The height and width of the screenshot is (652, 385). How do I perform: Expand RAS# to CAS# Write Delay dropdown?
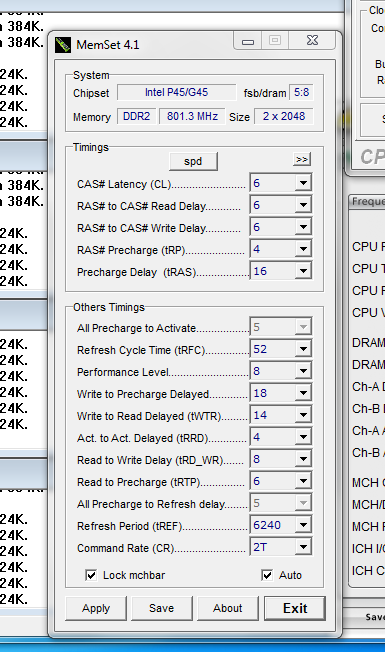(304, 227)
